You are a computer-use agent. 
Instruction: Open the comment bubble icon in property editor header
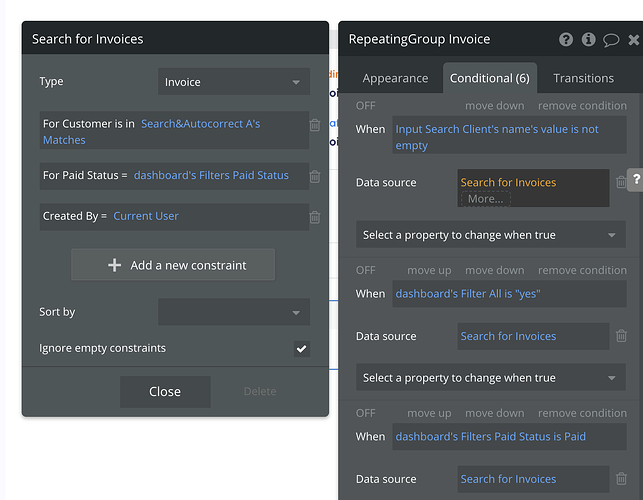(610, 40)
